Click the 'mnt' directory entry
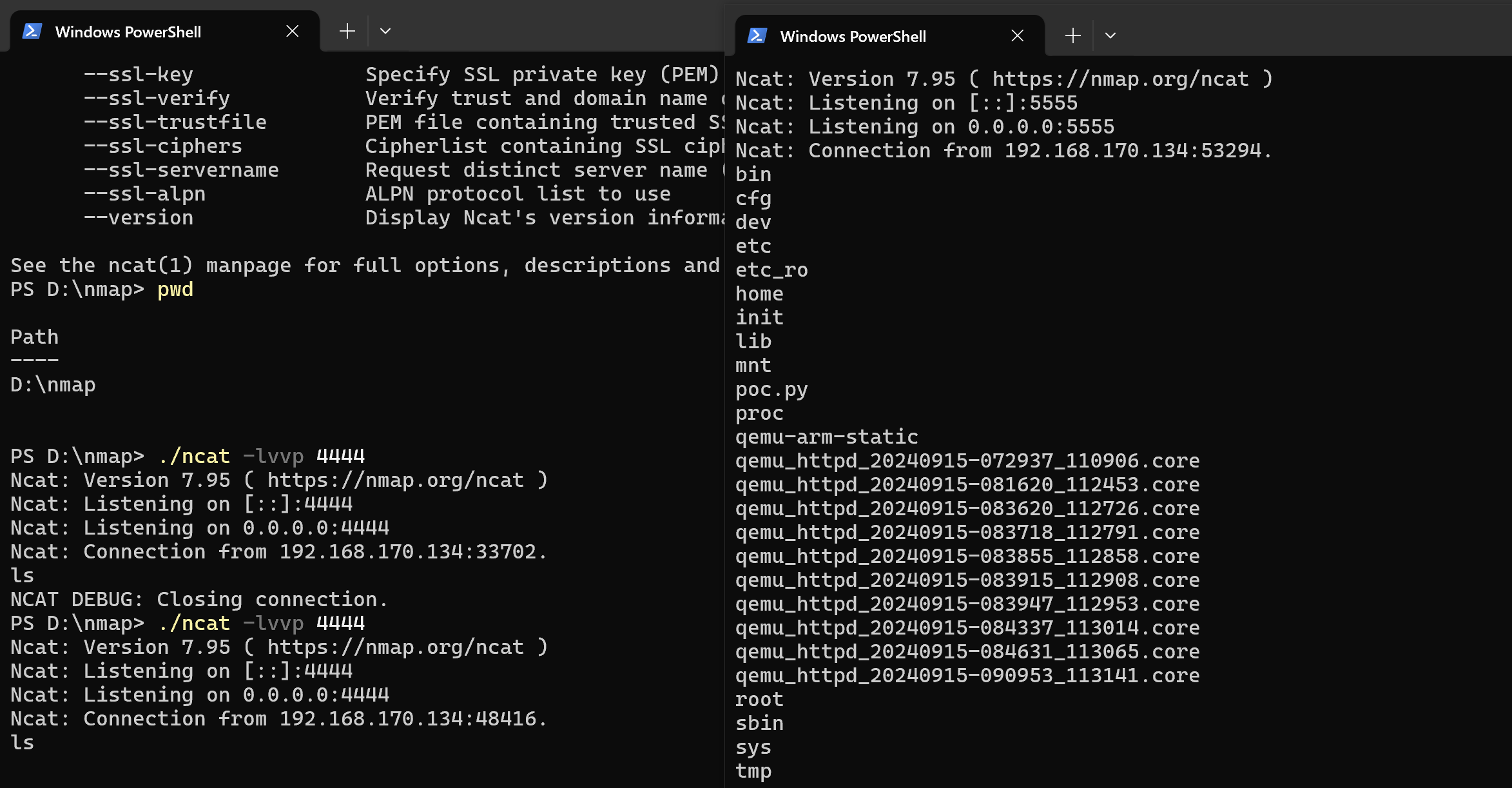Viewport: 1512px width, 788px height. 753,365
